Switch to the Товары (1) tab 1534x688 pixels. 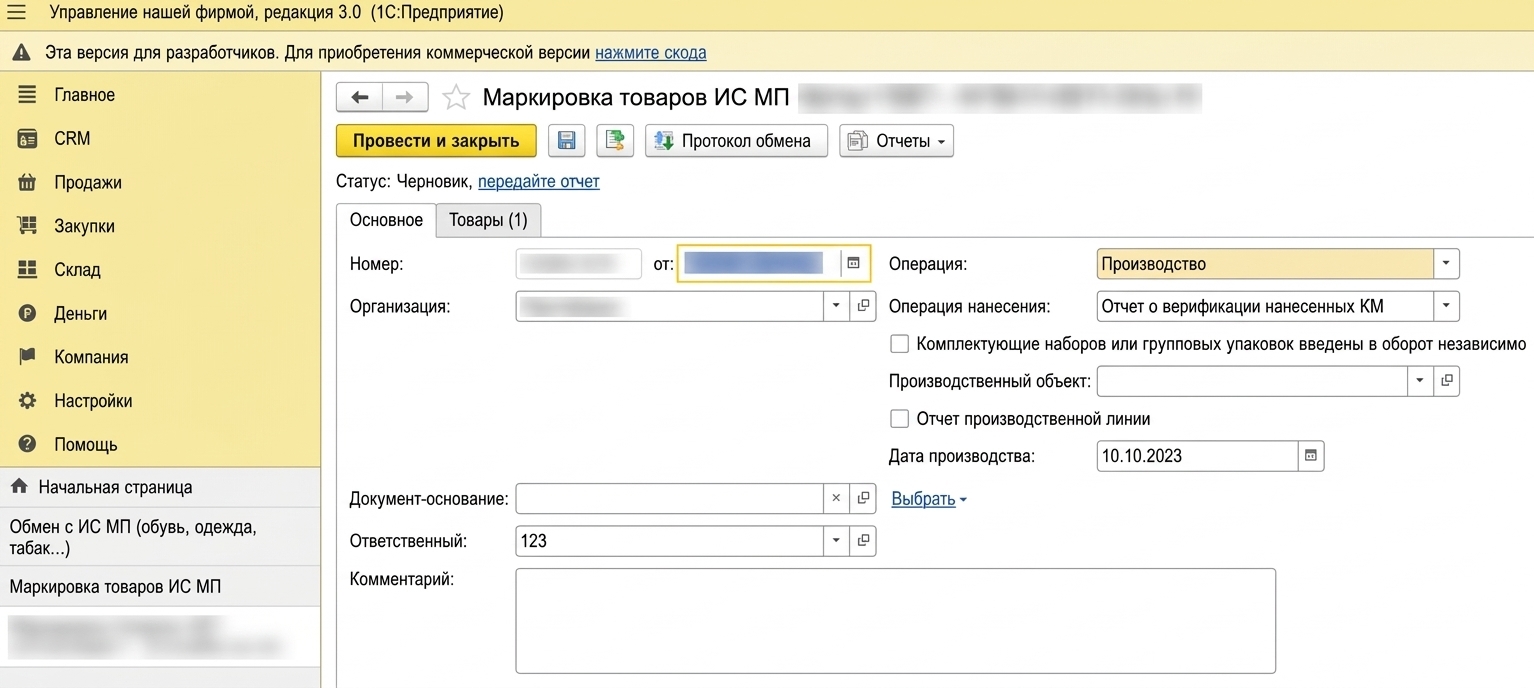click(488, 220)
